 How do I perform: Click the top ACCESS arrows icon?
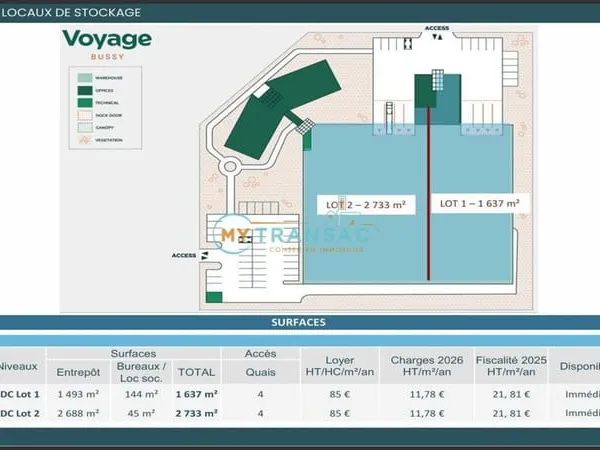(x=437, y=37)
